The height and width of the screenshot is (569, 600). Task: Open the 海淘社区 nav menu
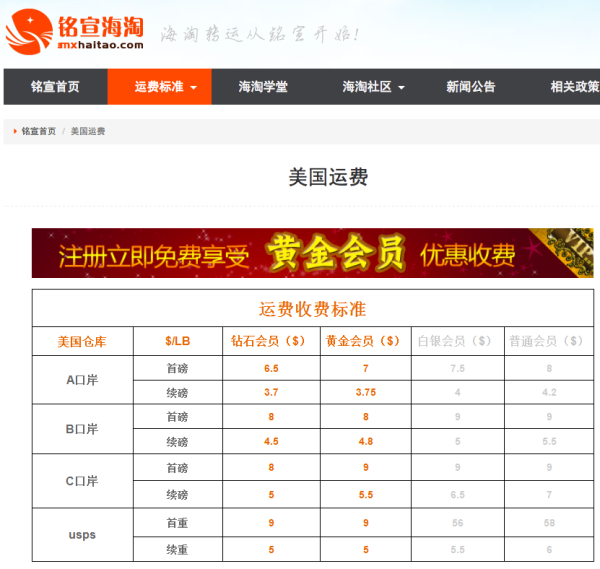point(367,87)
